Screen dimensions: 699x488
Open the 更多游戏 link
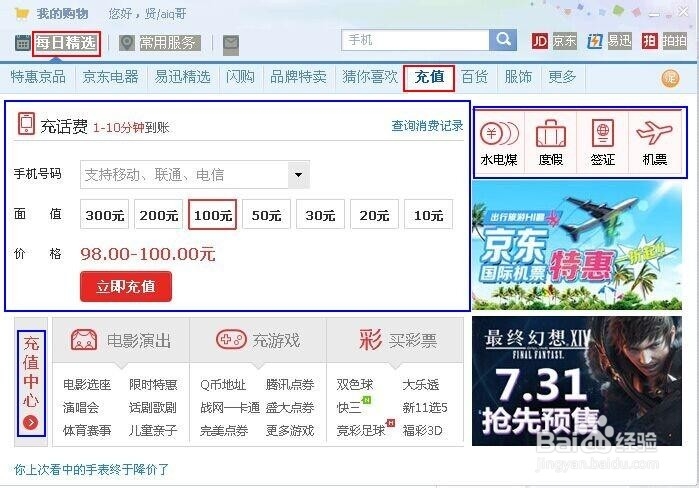tap(290, 431)
